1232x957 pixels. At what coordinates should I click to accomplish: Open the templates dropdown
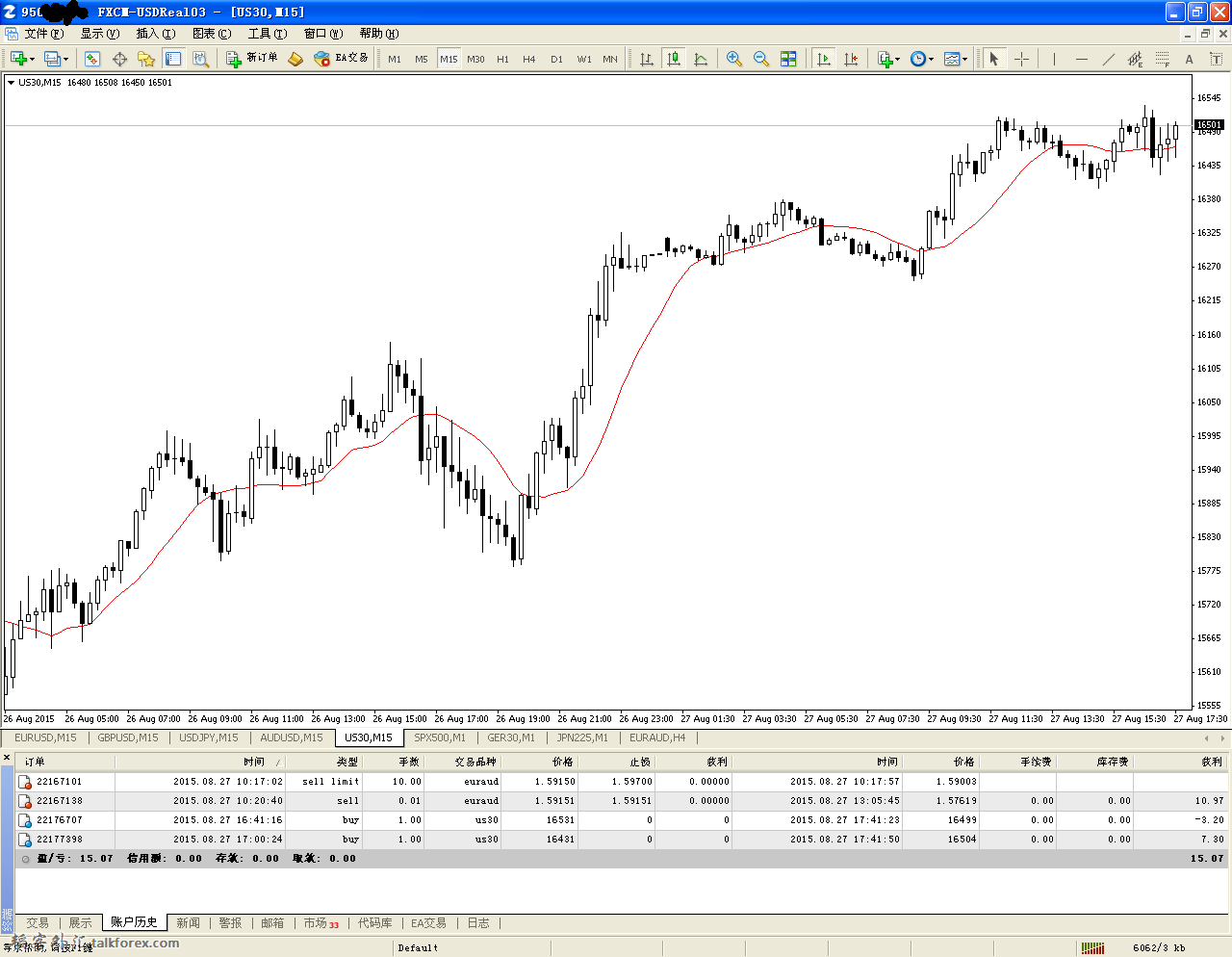(956, 59)
